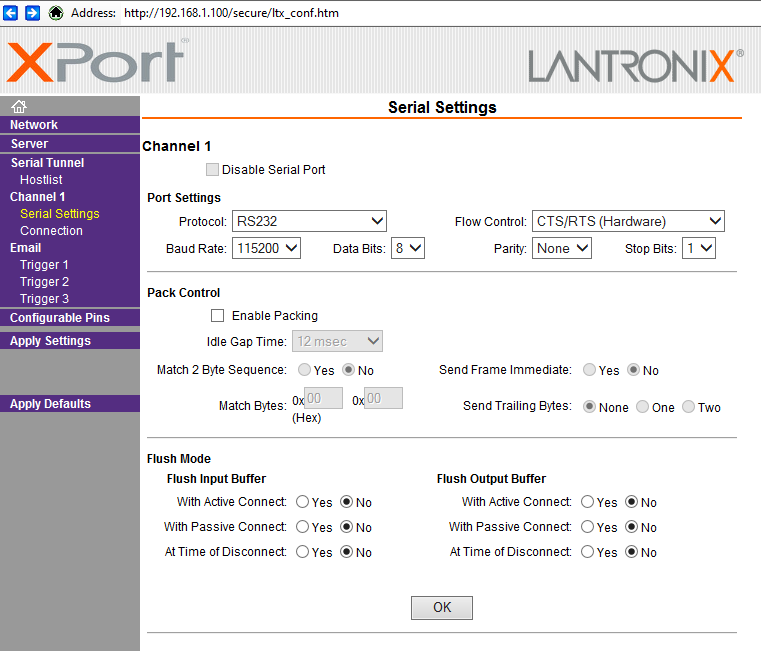This screenshot has height=651, width=761.
Task: Open the Hostlist page
Action: point(41,180)
